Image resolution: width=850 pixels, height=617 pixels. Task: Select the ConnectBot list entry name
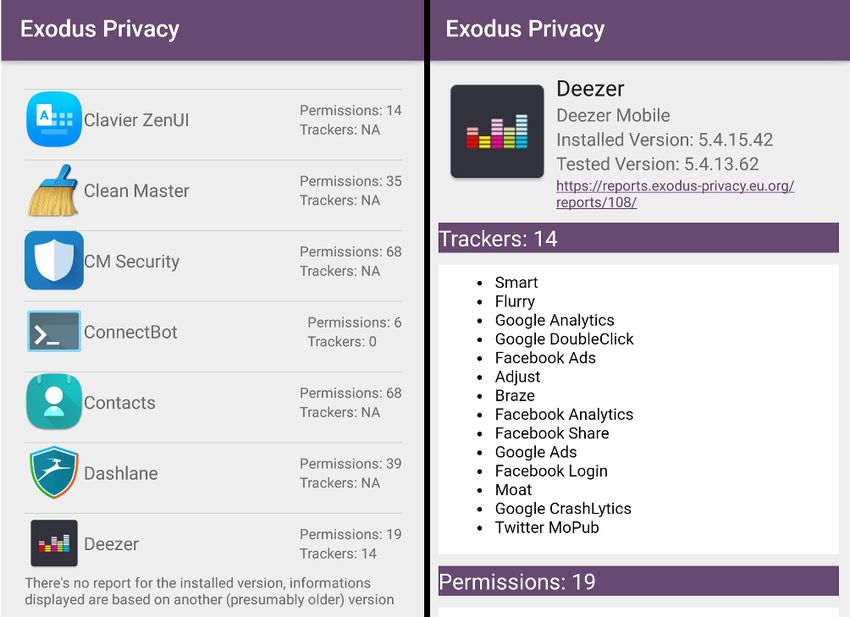pos(131,332)
